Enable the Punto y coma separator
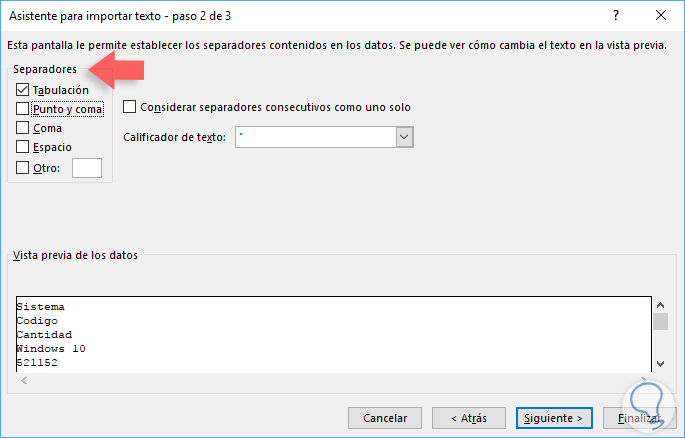The height and width of the screenshot is (438, 685). coord(23,109)
